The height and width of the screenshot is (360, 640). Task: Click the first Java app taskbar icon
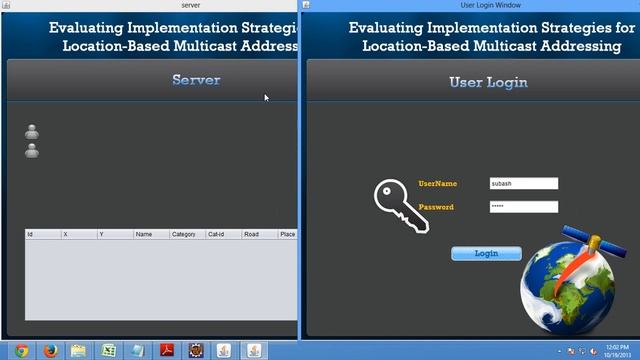coord(224,351)
